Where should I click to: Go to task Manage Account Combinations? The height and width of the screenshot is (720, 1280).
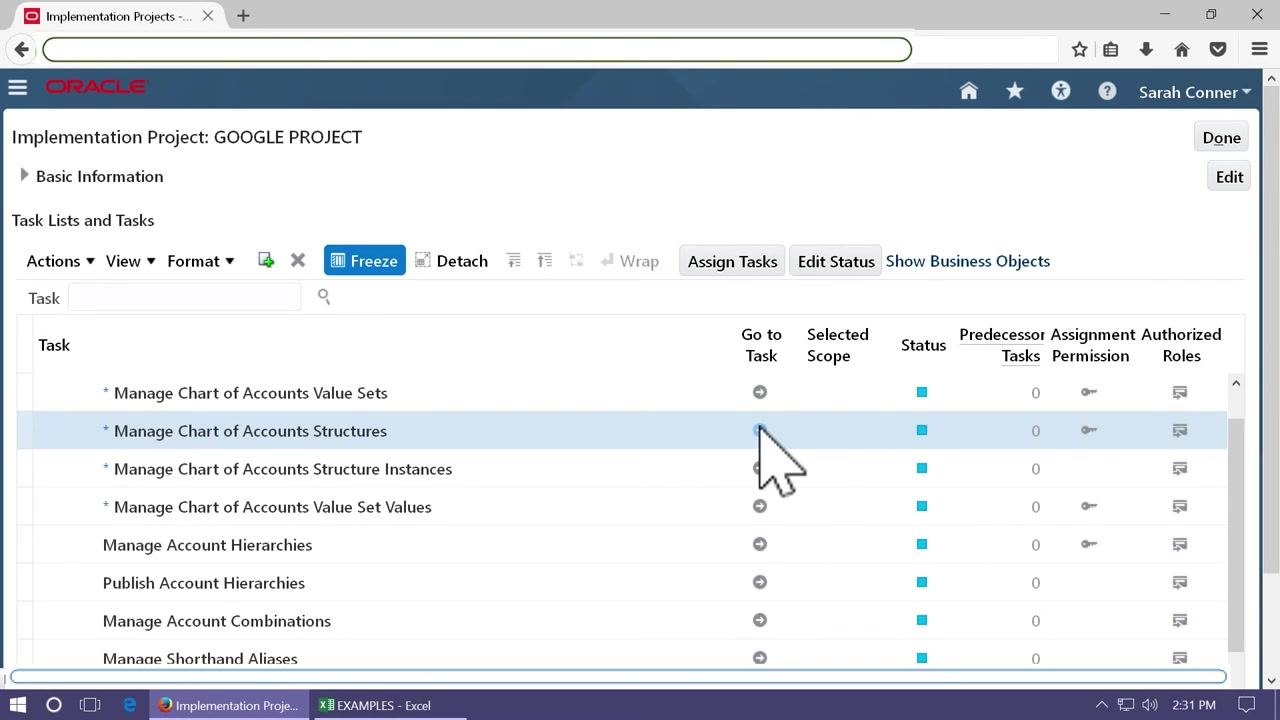click(760, 620)
